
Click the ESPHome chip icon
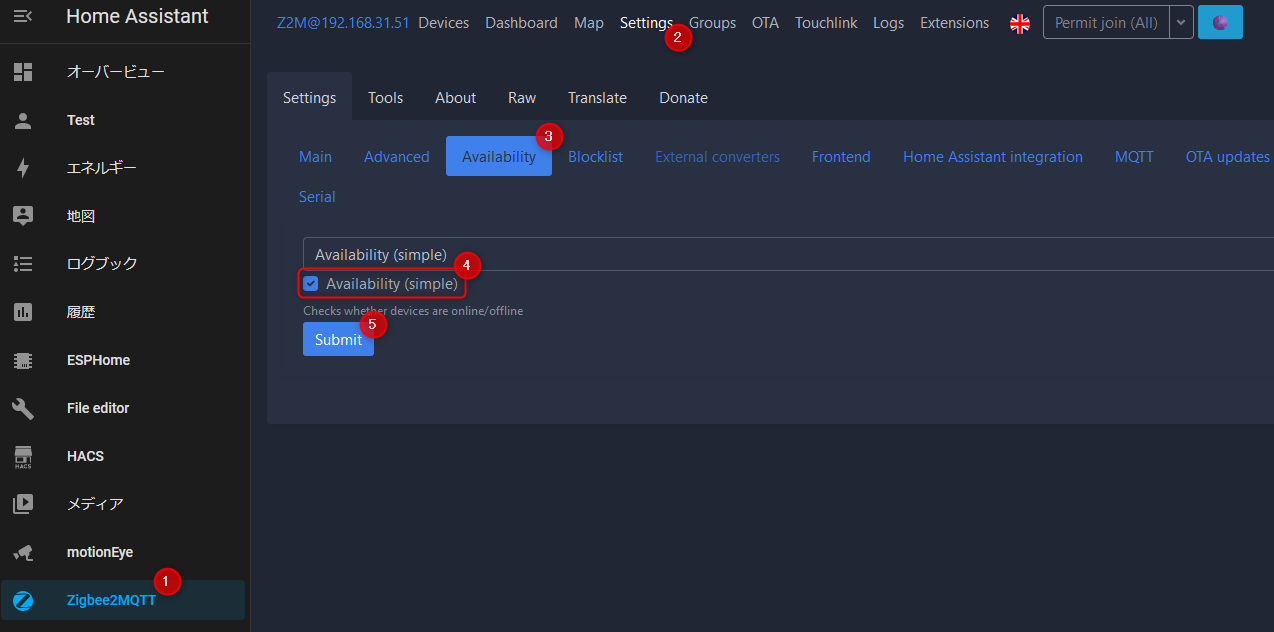click(23, 360)
